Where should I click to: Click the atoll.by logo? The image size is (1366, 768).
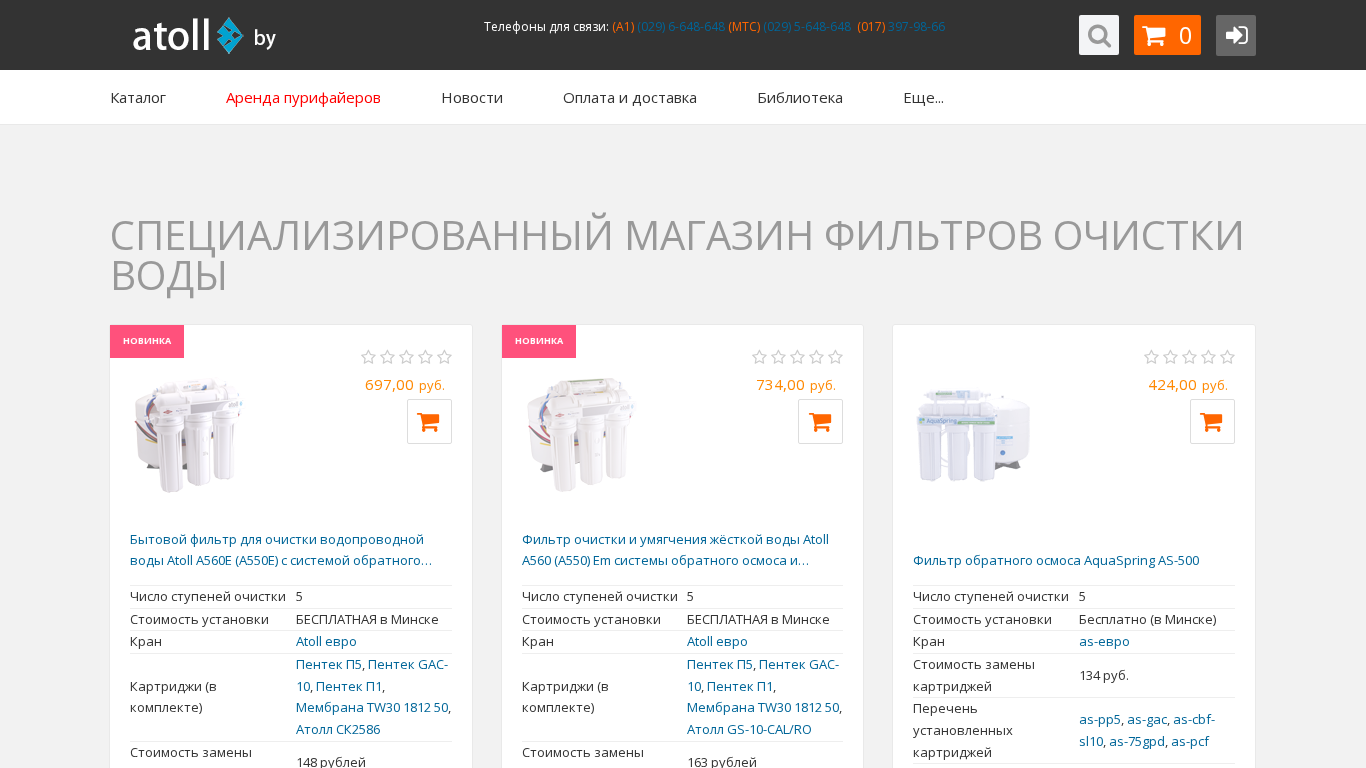pyautogui.click(x=204, y=36)
